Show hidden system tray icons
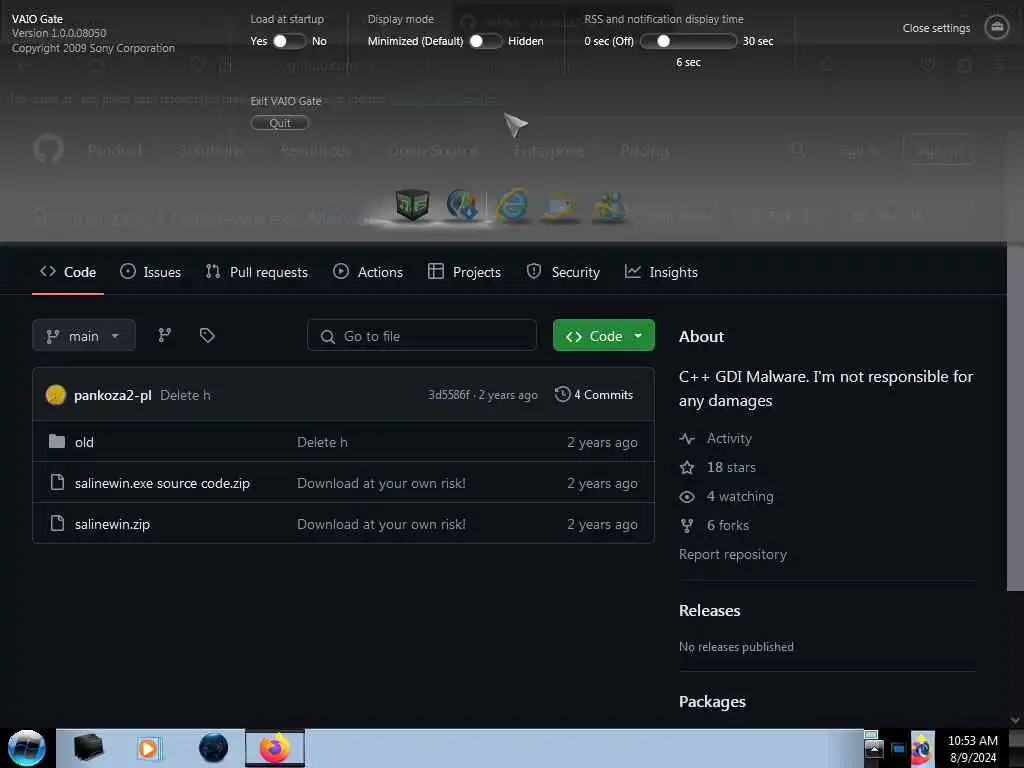 873,748
